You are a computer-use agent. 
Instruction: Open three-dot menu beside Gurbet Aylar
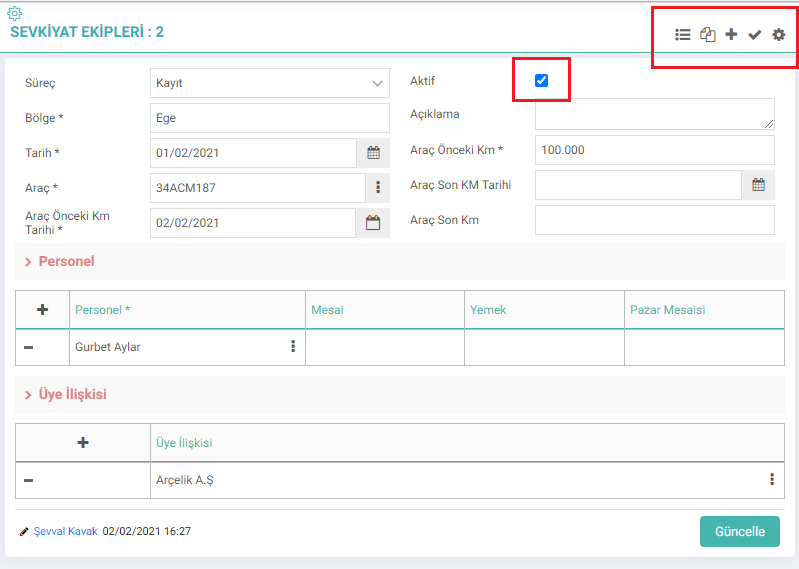coord(293,346)
